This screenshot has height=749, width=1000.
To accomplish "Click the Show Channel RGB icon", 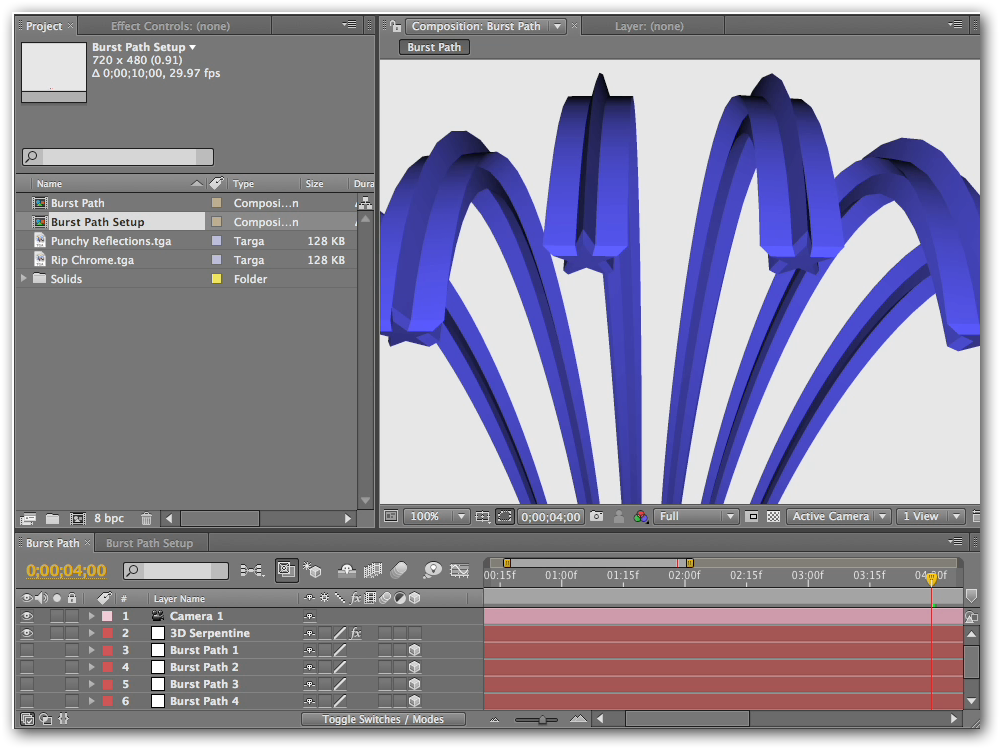I will (x=640, y=516).
